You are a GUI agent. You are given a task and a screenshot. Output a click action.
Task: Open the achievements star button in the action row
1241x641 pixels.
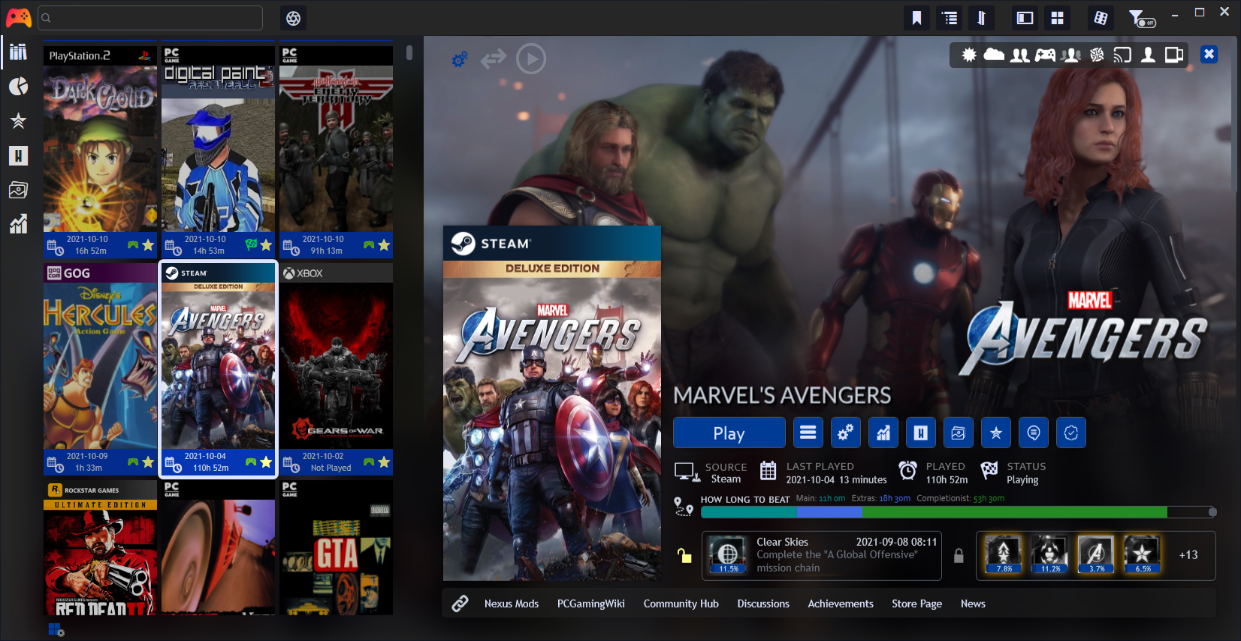(996, 433)
